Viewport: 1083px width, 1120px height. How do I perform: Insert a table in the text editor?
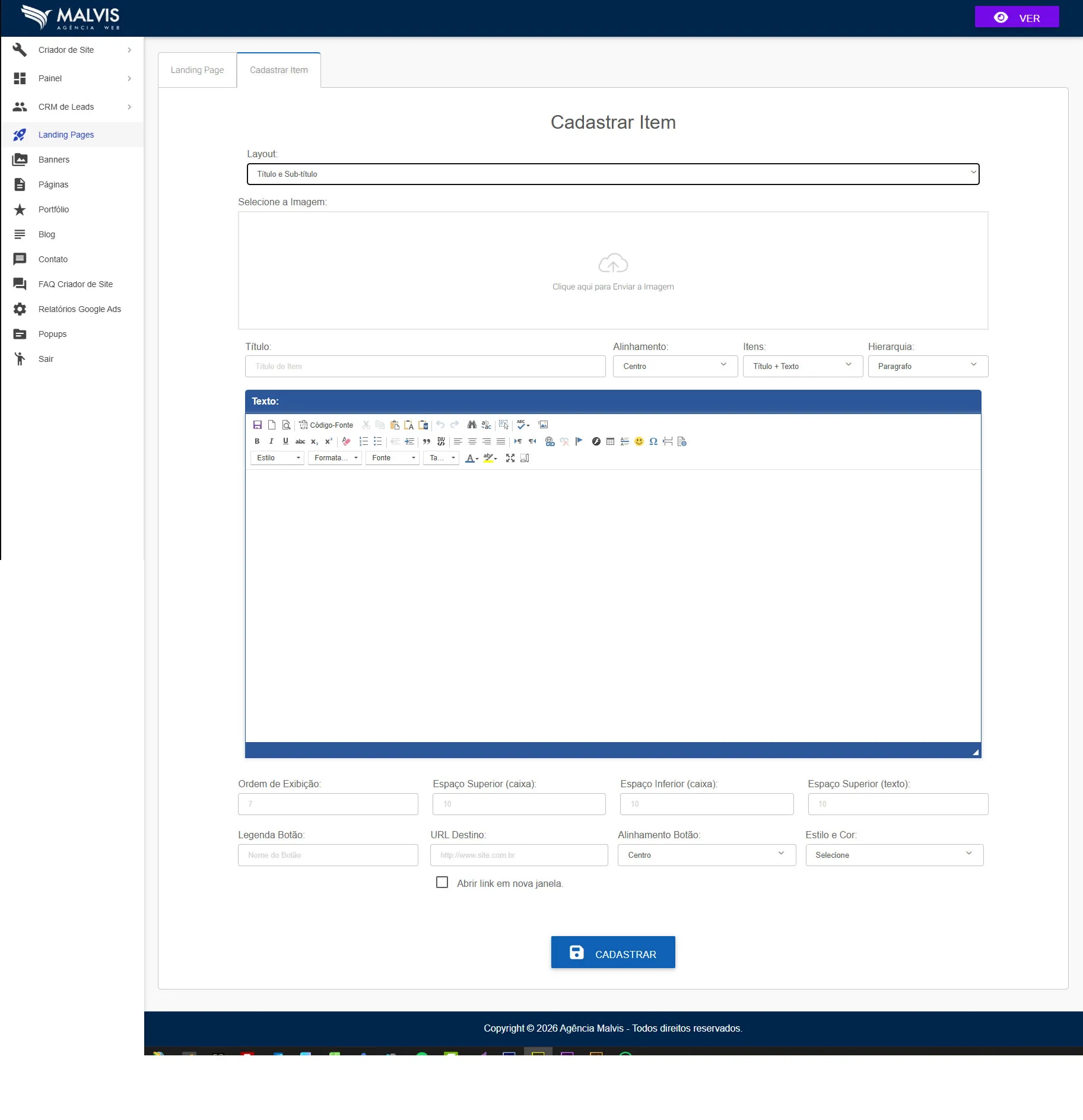click(x=610, y=442)
